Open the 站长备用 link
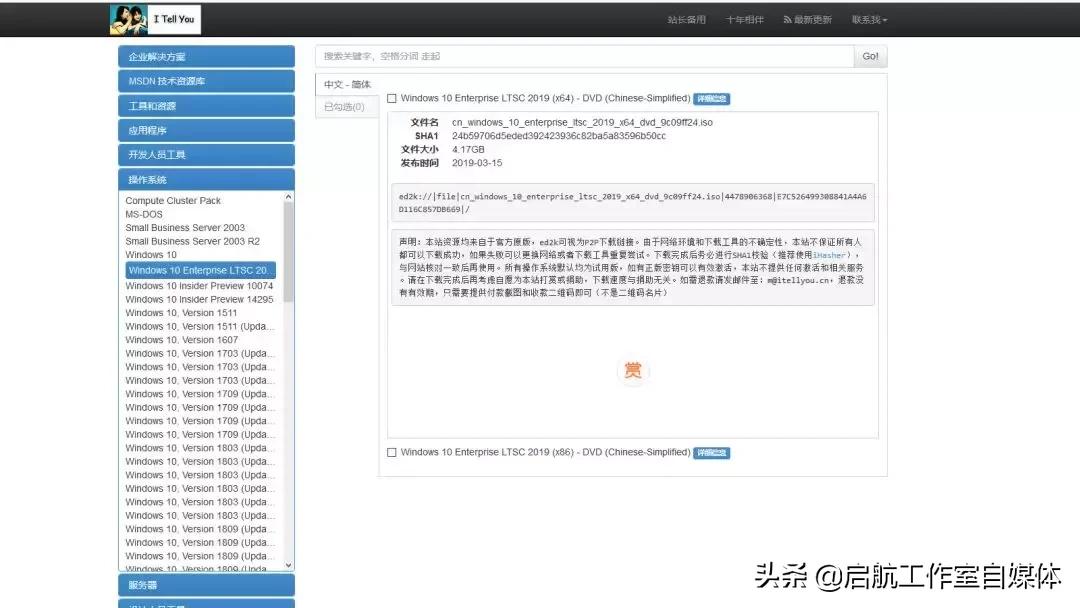Image resolution: width=1080 pixels, height=608 pixels. click(x=687, y=18)
